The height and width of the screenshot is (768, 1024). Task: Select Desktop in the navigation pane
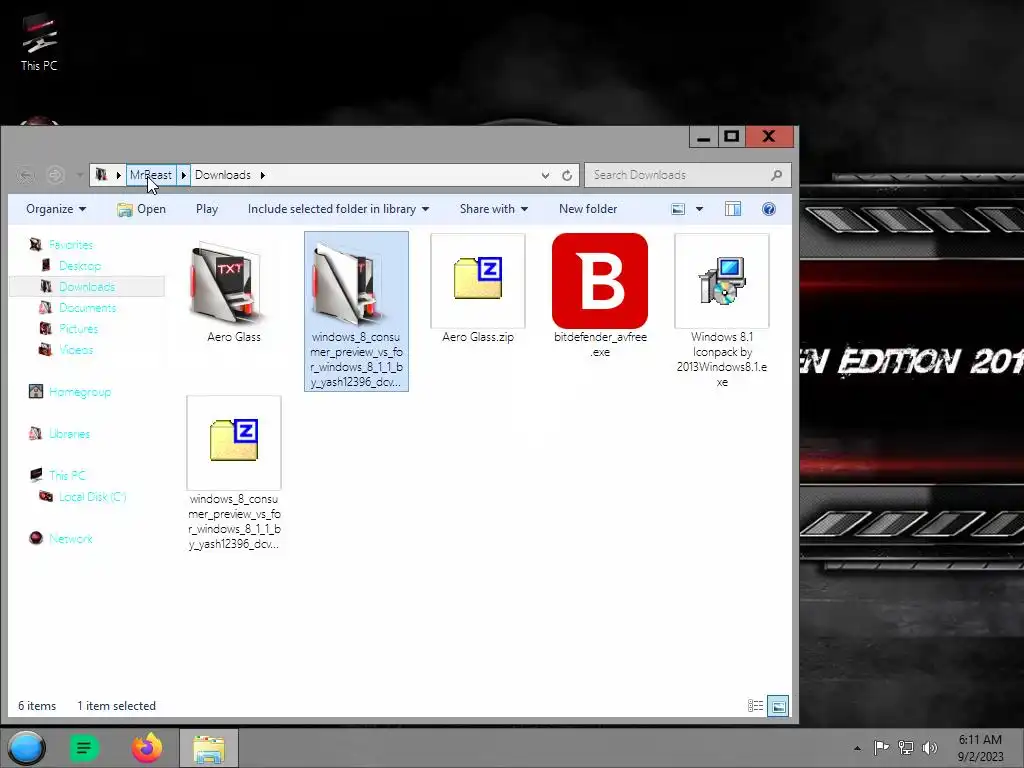pyautogui.click(x=80, y=266)
